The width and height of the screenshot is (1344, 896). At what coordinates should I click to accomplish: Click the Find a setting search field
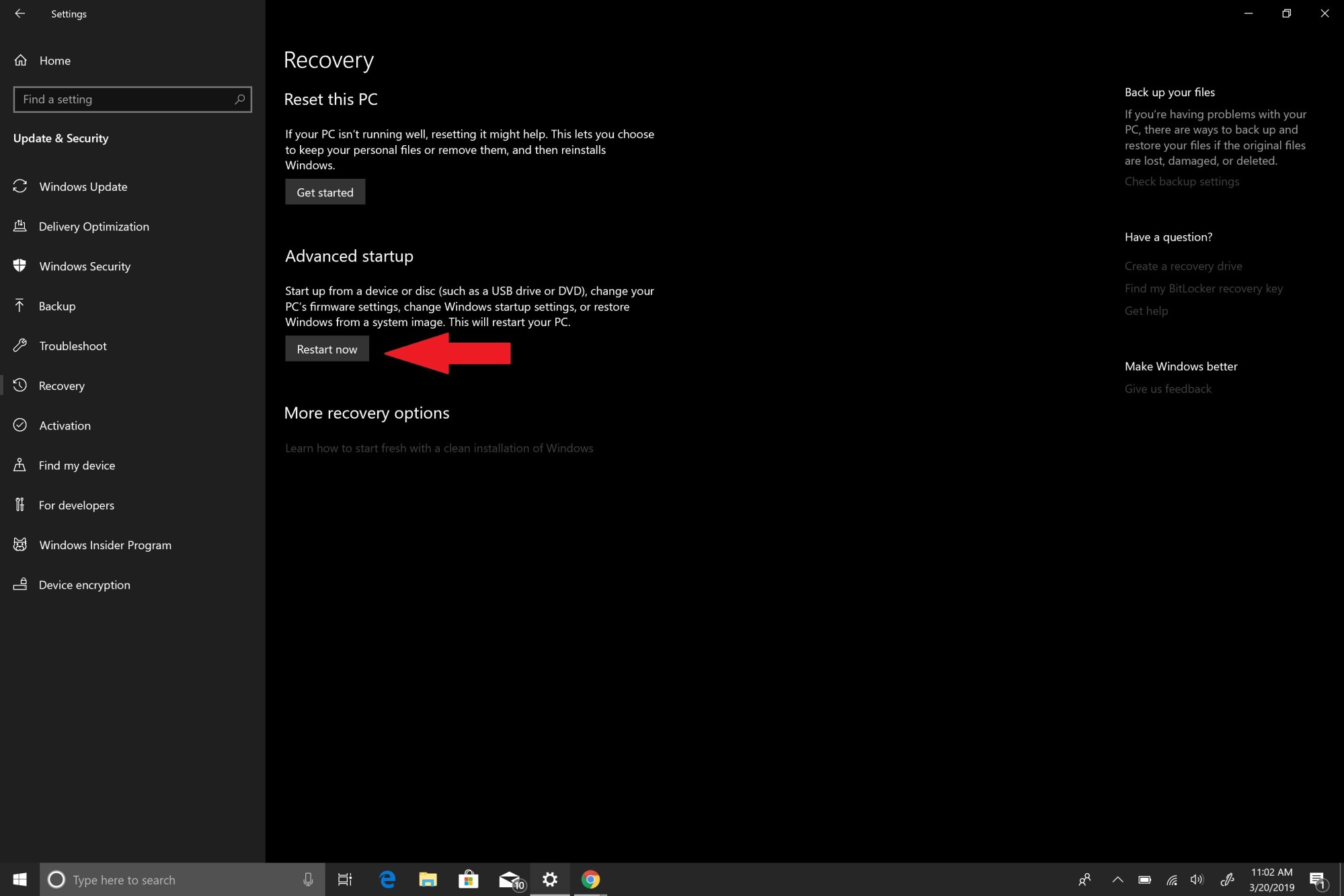(x=131, y=99)
